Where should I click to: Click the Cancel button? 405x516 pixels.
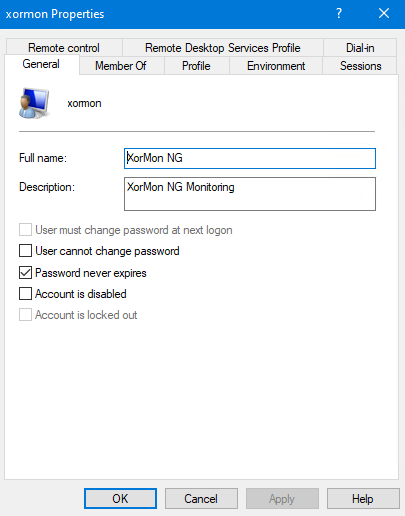tap(201, 499)
